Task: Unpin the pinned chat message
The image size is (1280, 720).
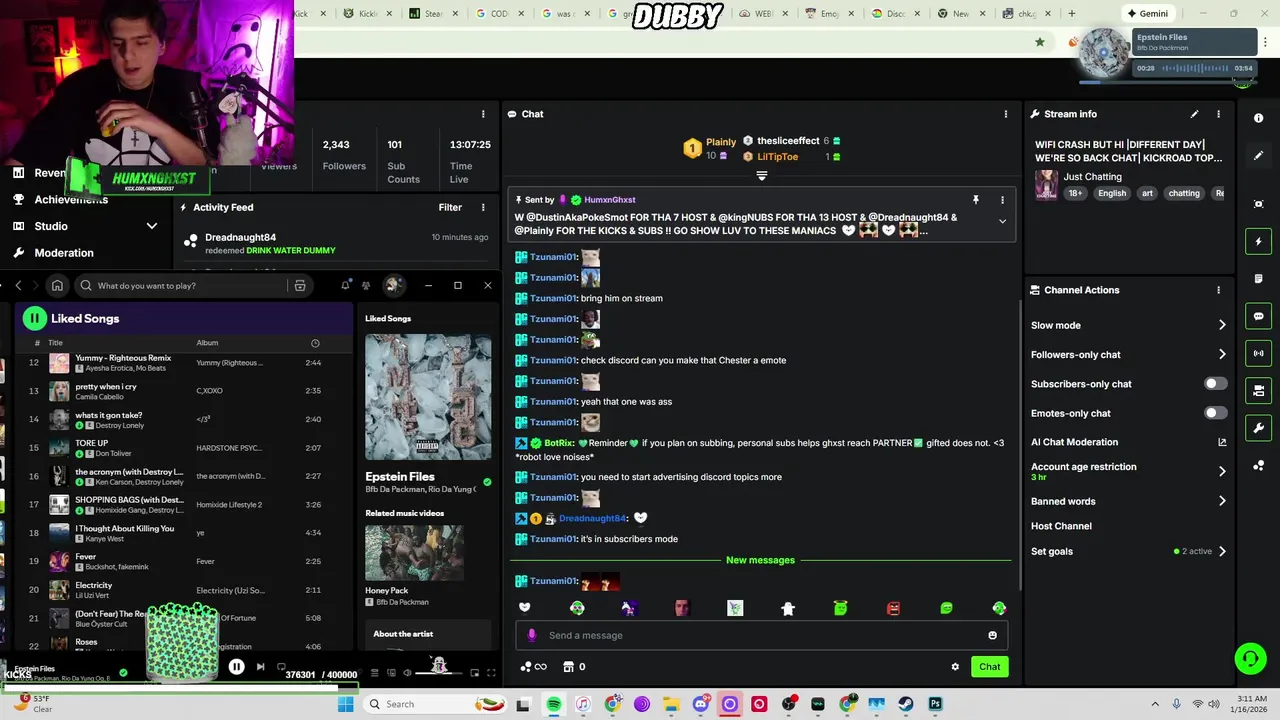Action: pyautogui.click(x=976, y=200)
